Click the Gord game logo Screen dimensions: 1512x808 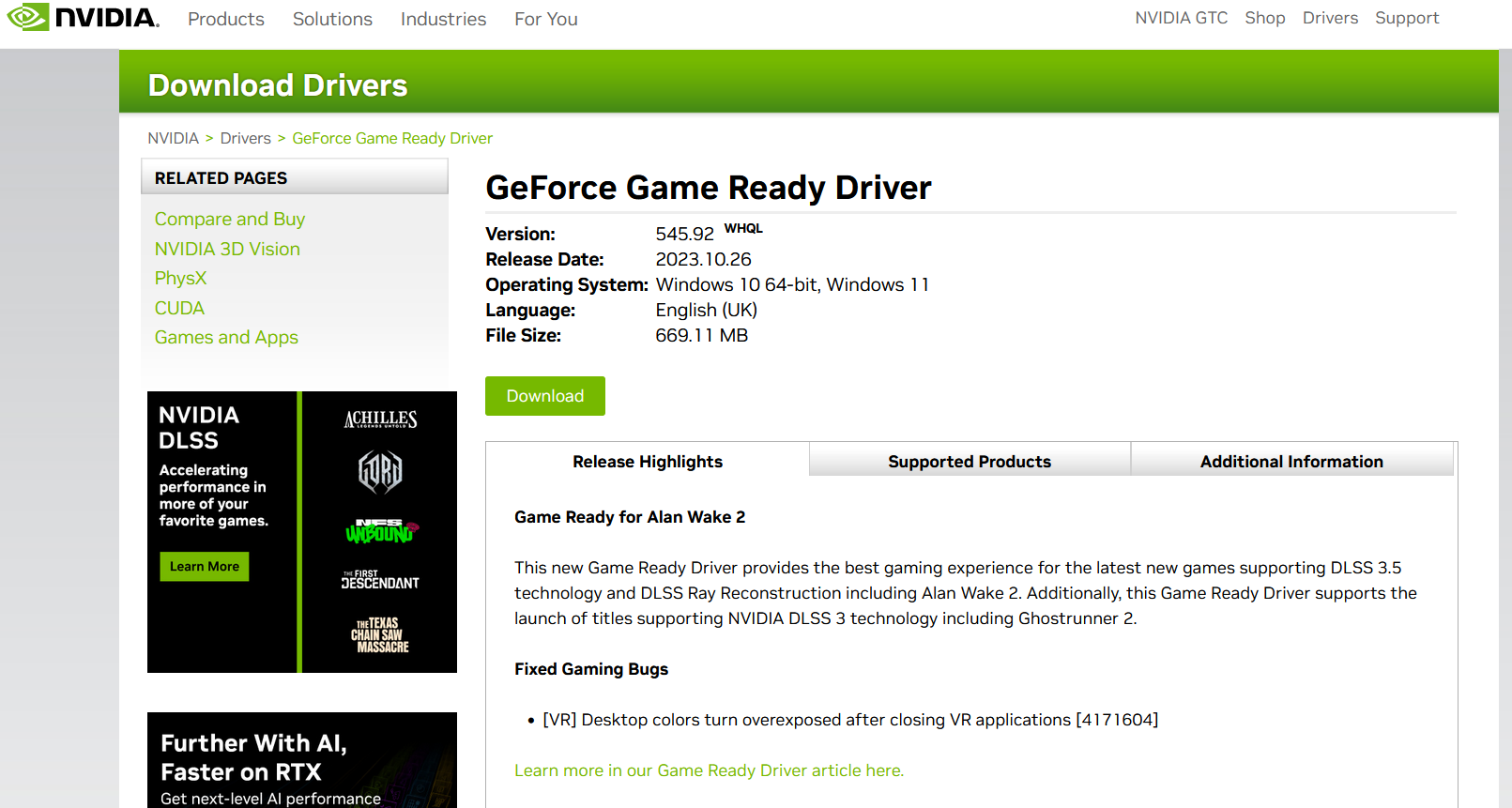pyautogui.click(x=380, y=471)
